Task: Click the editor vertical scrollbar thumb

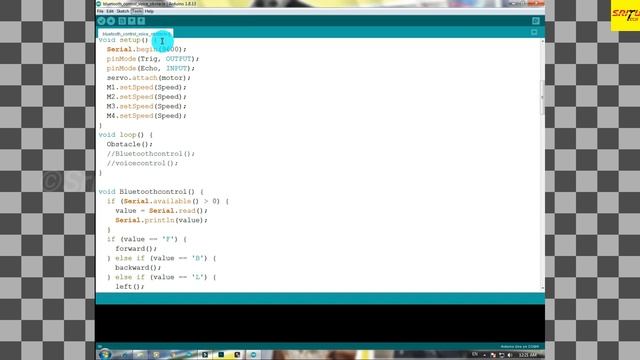Action: 542,98
